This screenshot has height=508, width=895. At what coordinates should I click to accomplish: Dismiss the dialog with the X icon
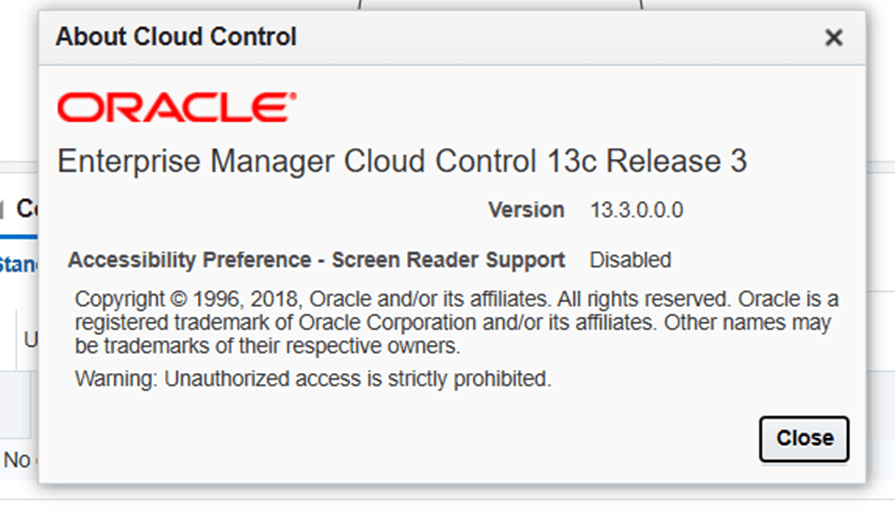click(x=833, y=38)
